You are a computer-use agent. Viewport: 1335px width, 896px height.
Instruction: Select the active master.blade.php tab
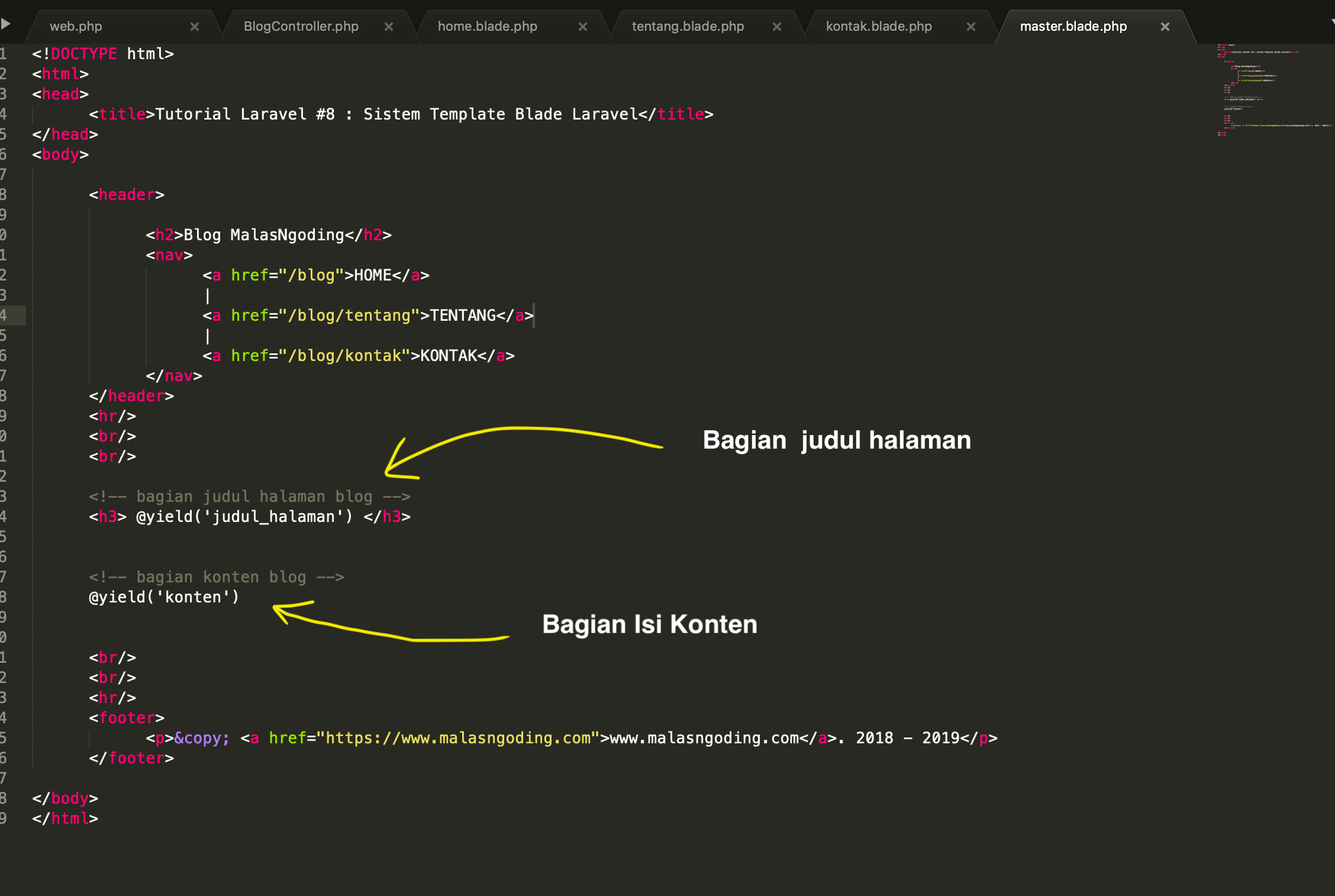click(x=1073, y=26)
